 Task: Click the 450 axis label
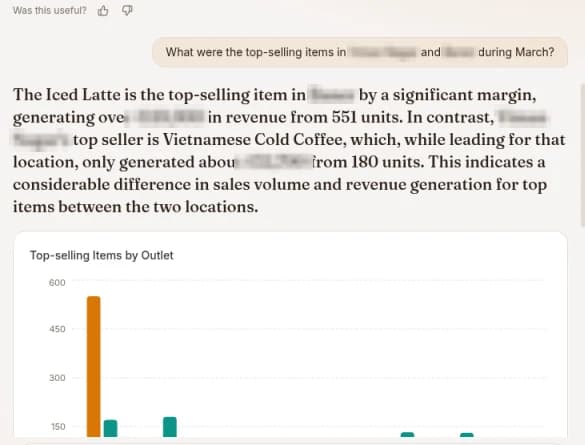57,329
